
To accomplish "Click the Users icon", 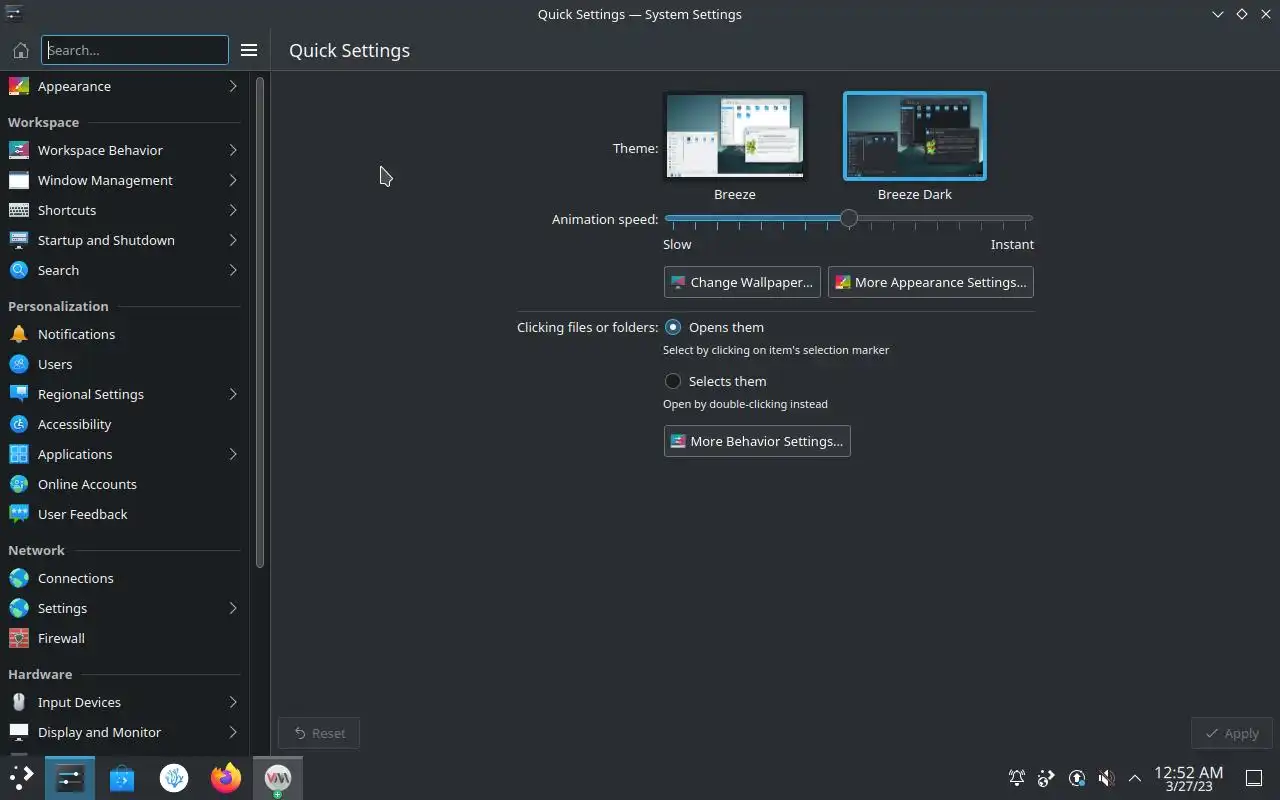I will 18,364.
